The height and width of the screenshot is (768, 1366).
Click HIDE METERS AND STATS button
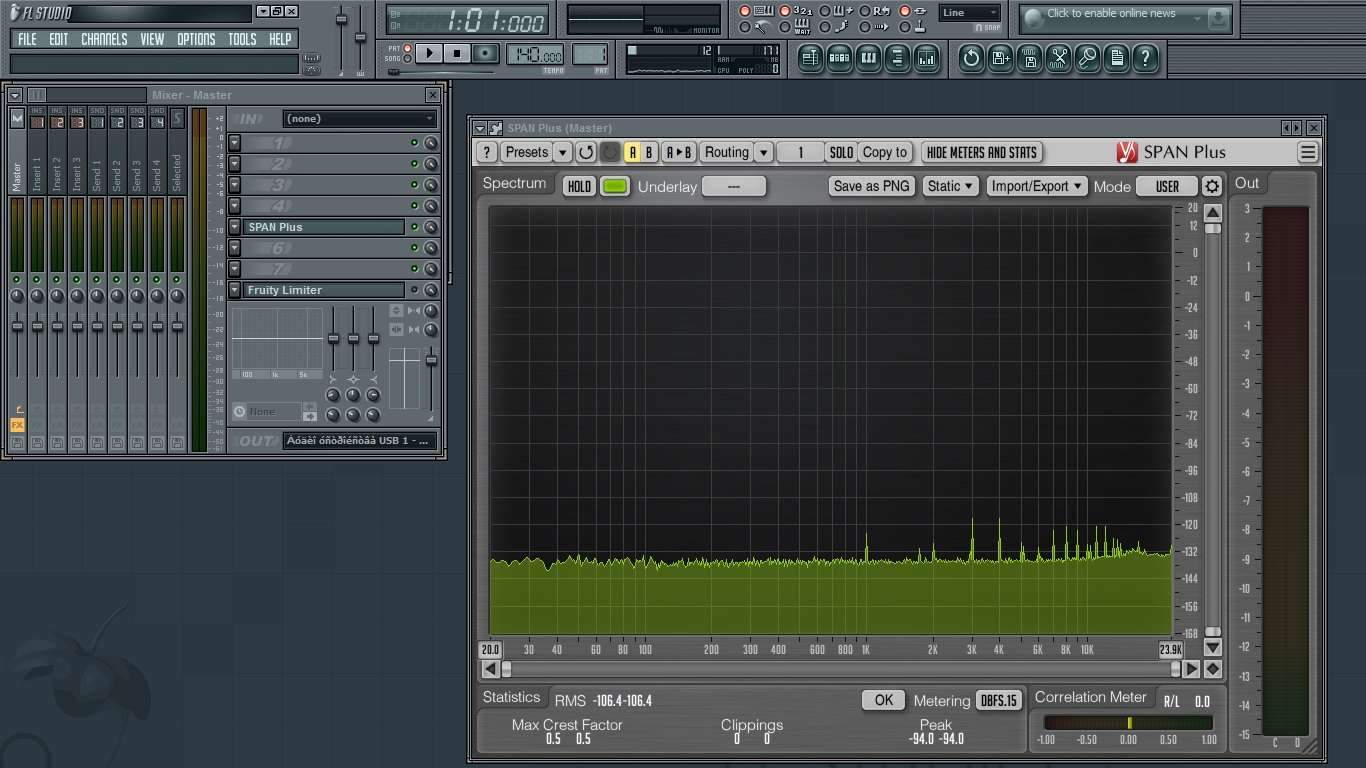[x=981, y=153]
